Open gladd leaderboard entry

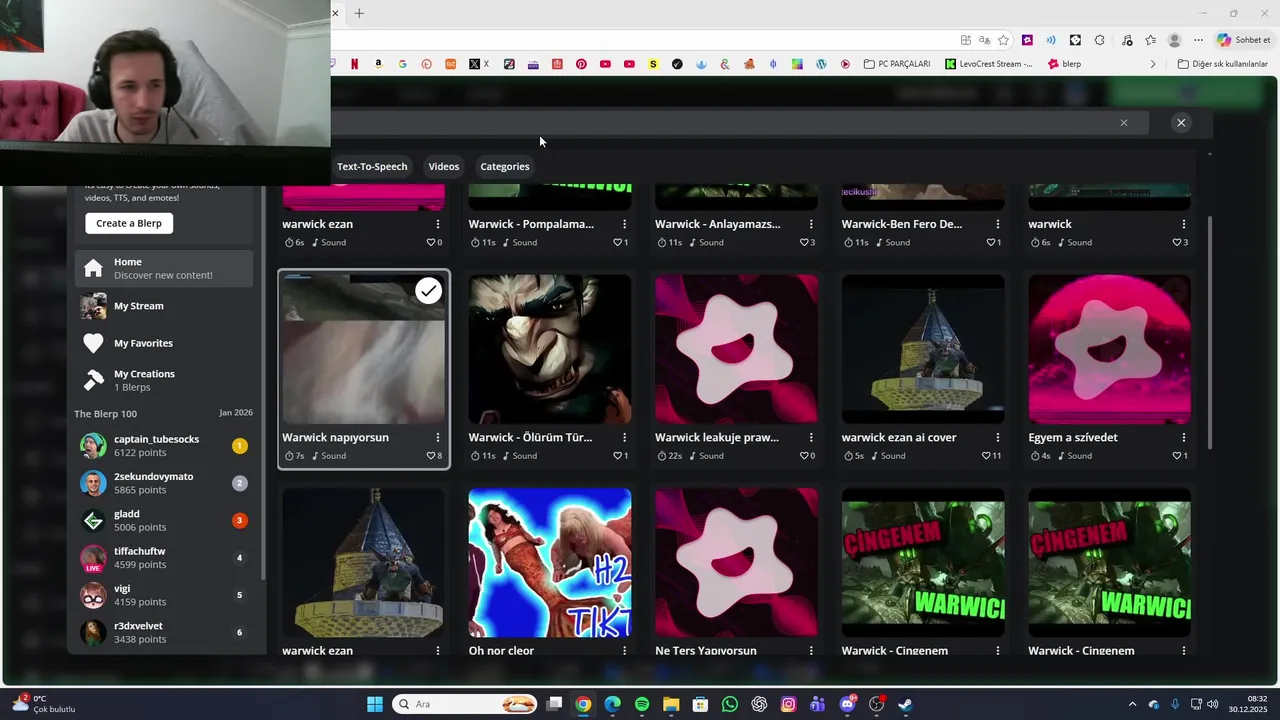pyautogui.click(x=164, y=520)
